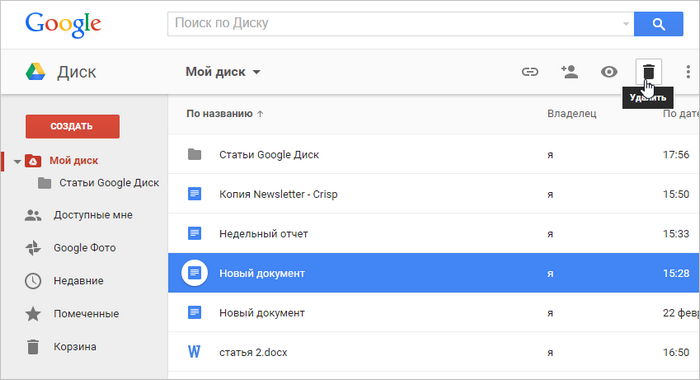The image size is (700, 380).
Task: Open 'Помеченные' starred section
Action: [86, 314]
